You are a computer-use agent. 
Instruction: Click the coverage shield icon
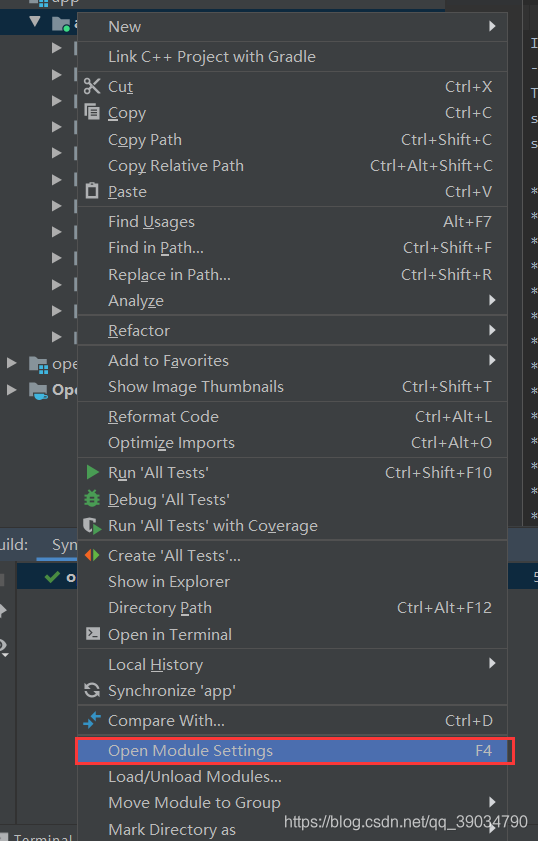click(x=92, y=526)
